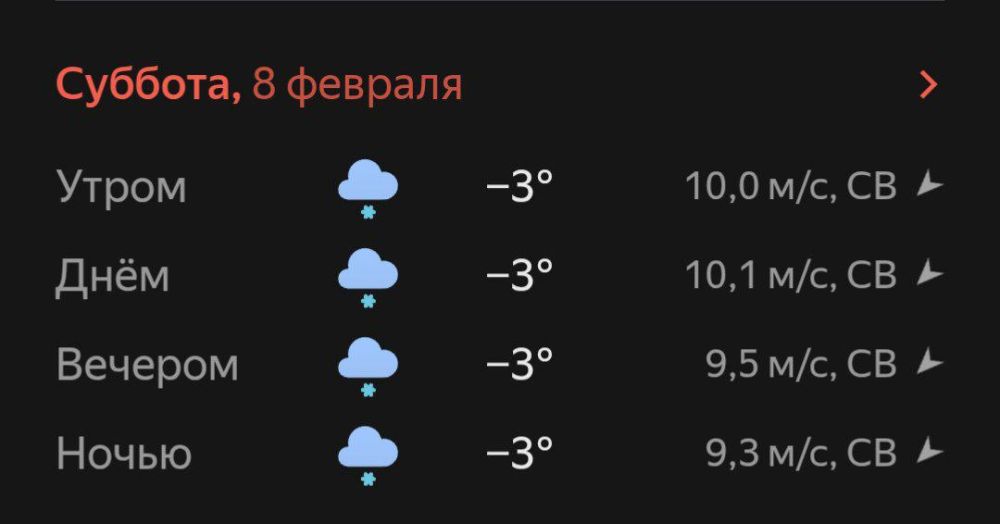Screen dimensions: 1000x524
Task: Click the snow cloud icon for Ночью
Action: click(368, 455)
